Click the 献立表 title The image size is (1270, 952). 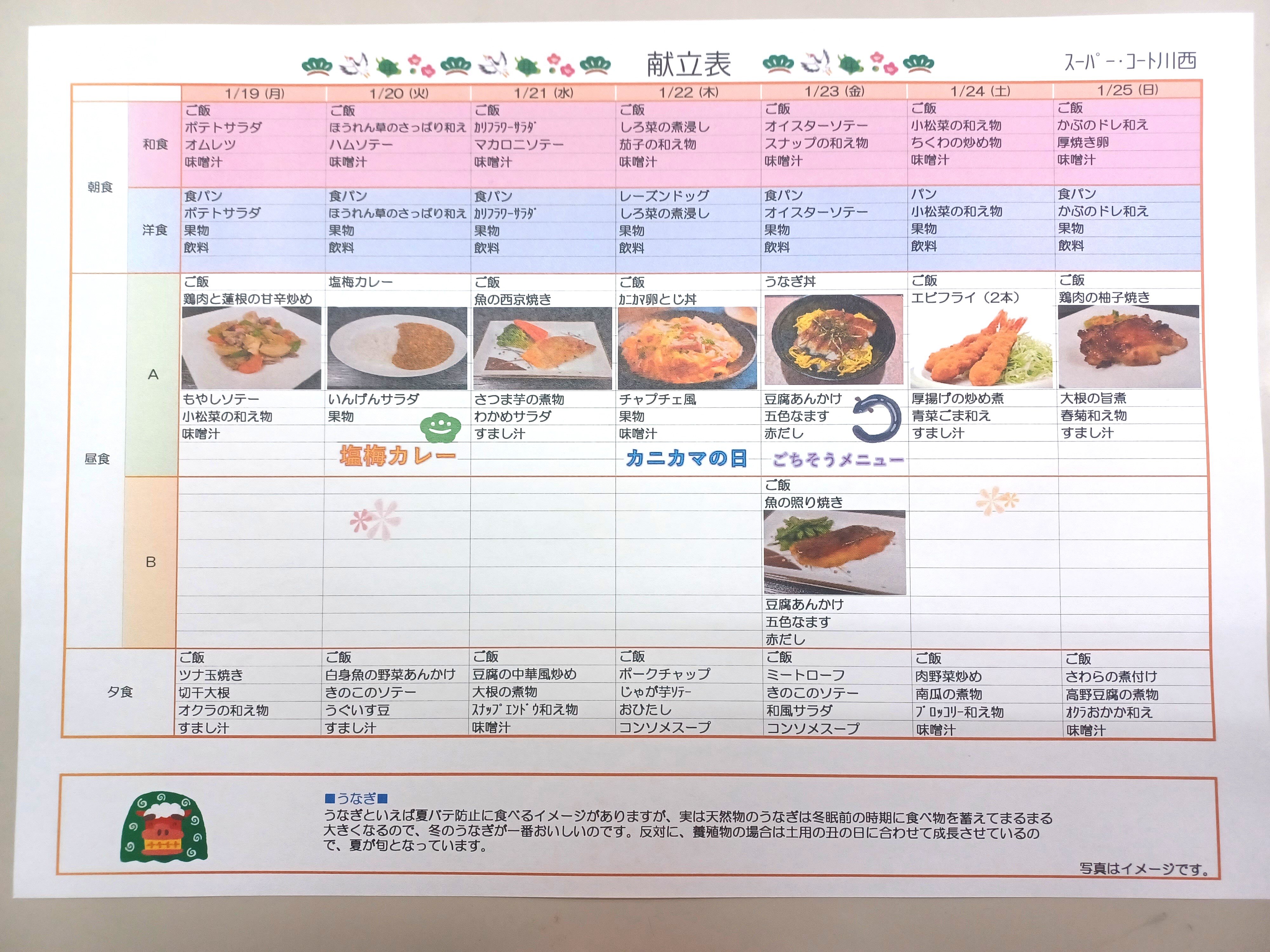coord(688,65)
